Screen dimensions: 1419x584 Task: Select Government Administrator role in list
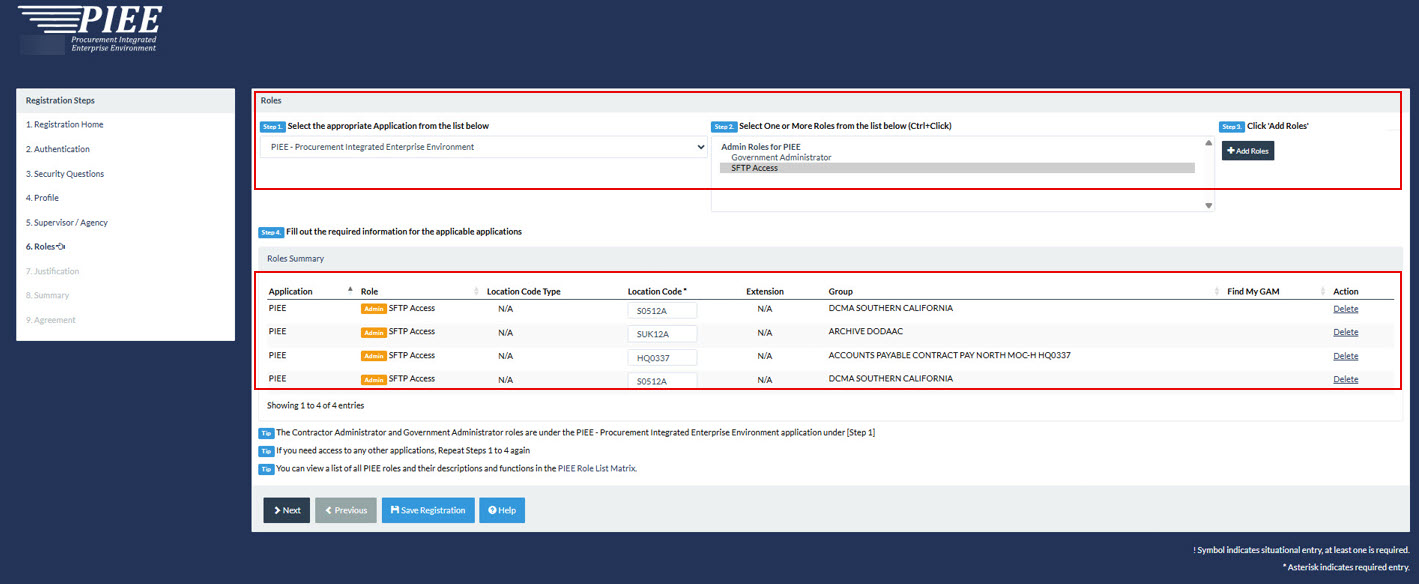[781, 158]
